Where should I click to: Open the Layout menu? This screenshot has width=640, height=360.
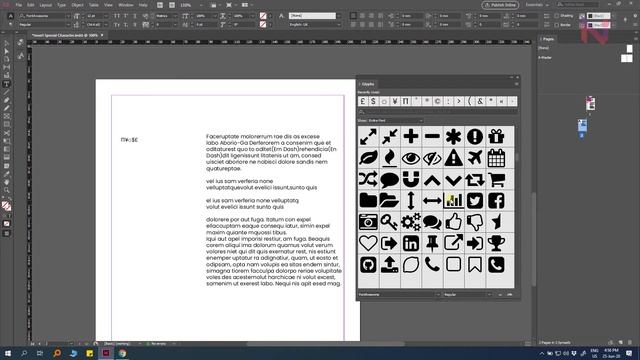point(45,5)
